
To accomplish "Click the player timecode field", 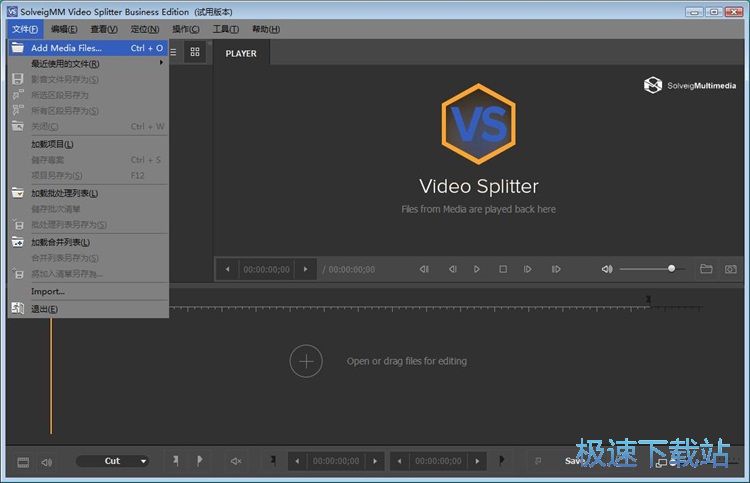I will tap(266, 269).
